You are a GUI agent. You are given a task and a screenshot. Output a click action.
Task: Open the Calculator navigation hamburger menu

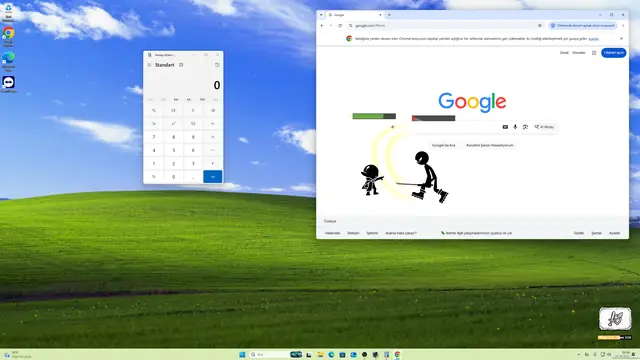[149, 65]
